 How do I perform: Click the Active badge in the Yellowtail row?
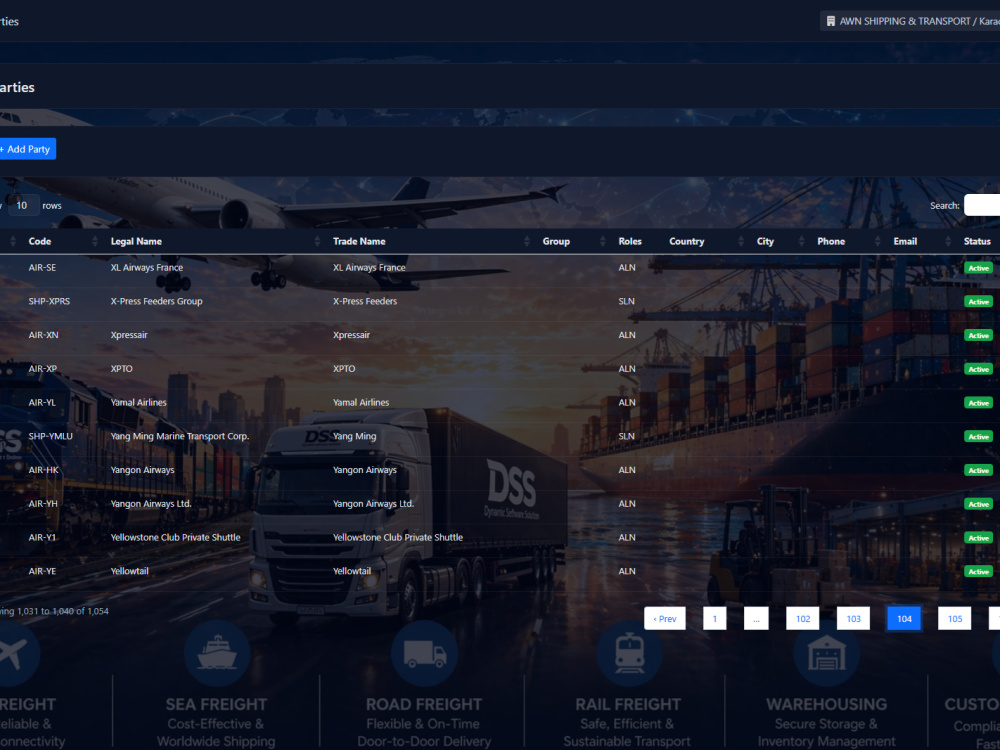978,572
